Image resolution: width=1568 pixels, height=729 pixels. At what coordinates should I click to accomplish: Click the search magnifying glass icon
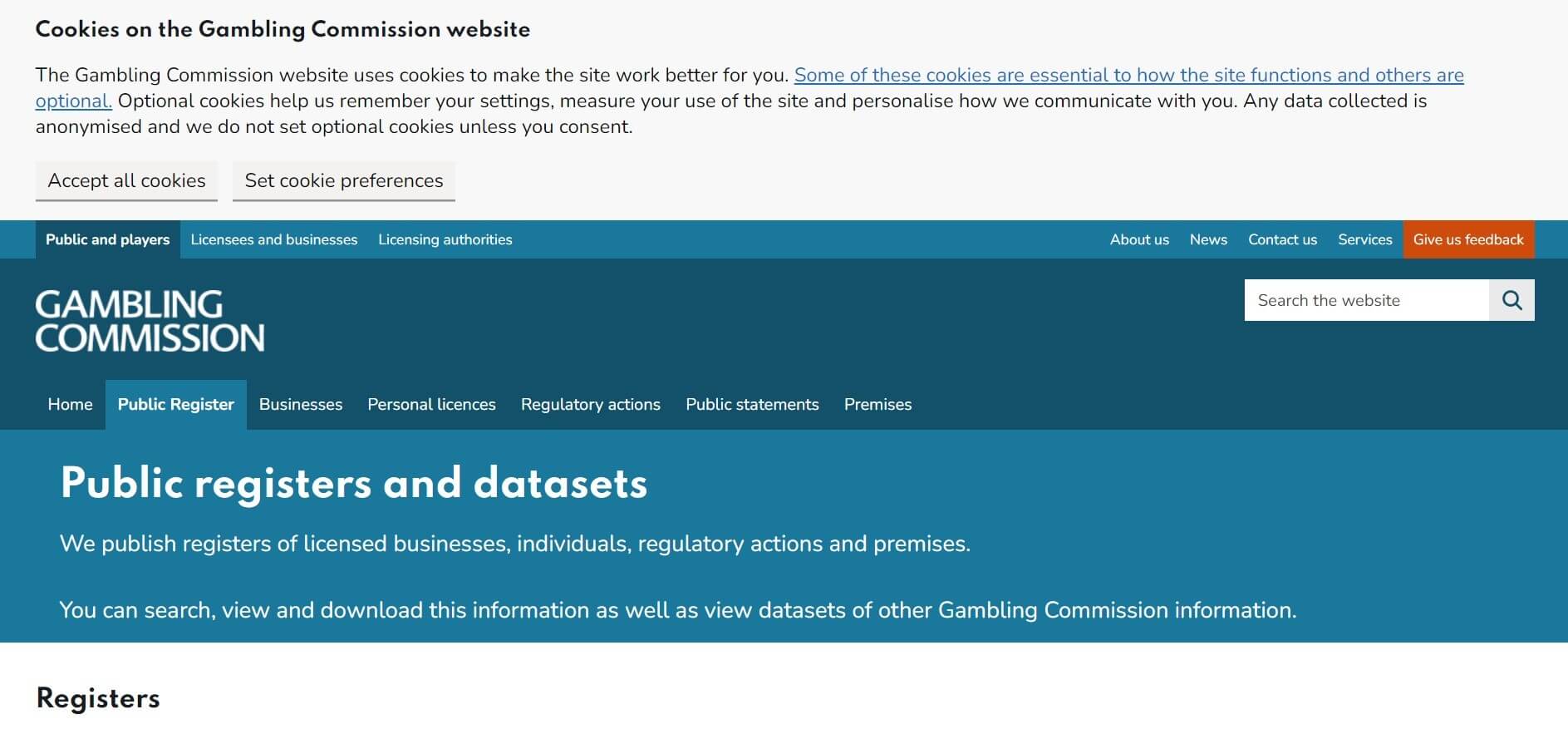[1511, 300]
